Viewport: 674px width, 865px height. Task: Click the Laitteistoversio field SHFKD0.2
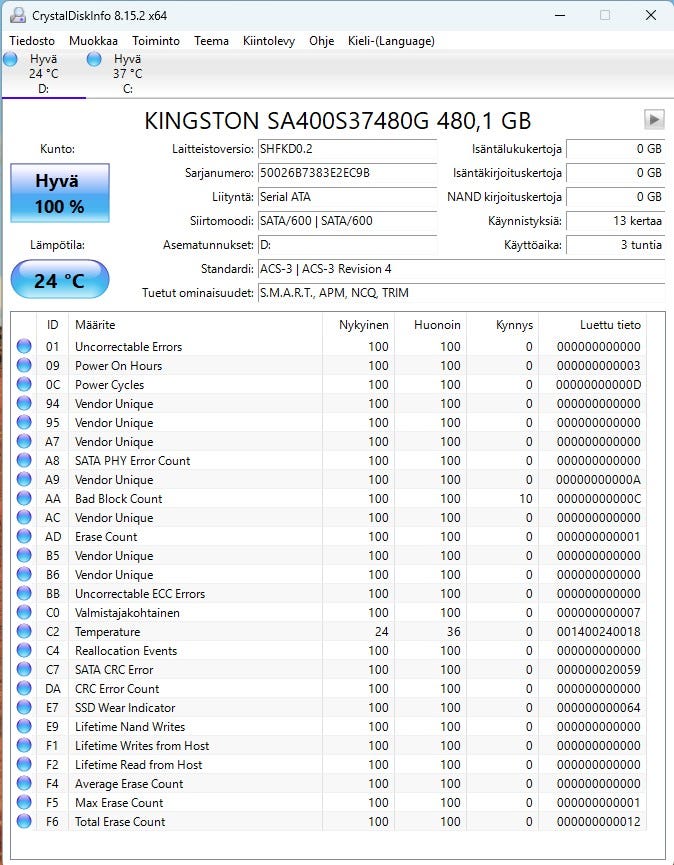pos(347,149)
